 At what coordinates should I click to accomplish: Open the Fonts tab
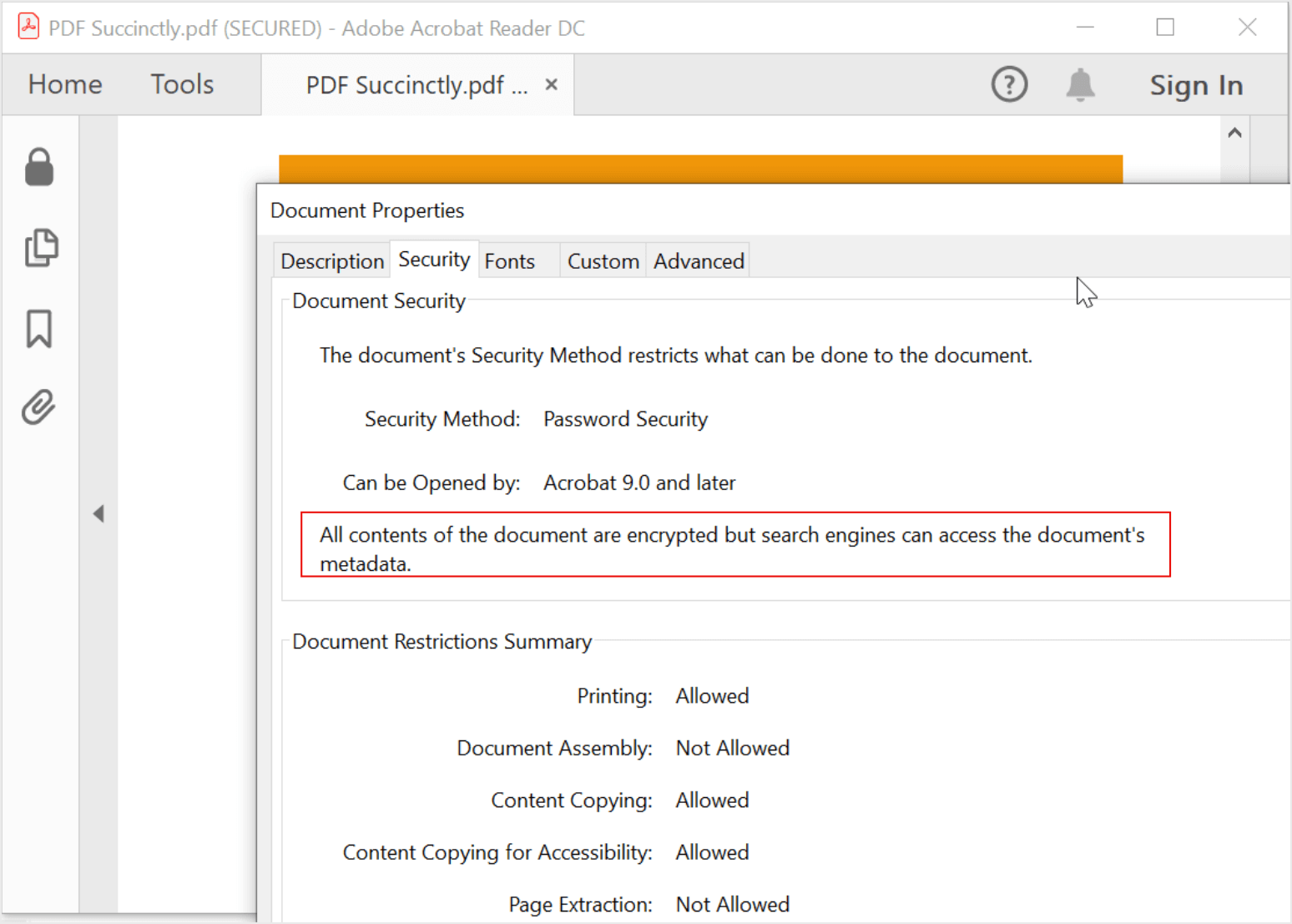click(509, 261)
